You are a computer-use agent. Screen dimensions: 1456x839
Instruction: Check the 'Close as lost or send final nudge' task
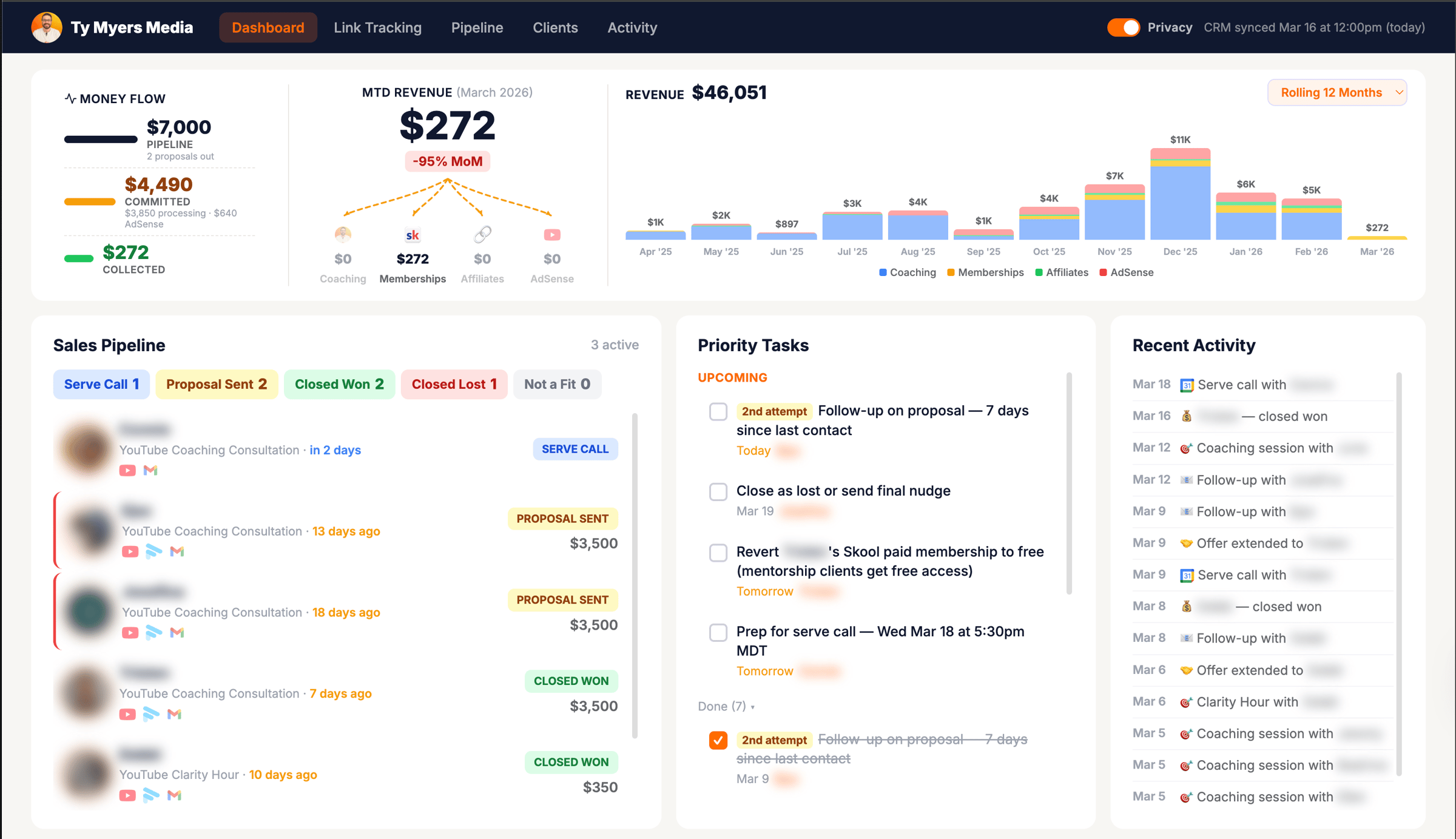tap(718, 491)
